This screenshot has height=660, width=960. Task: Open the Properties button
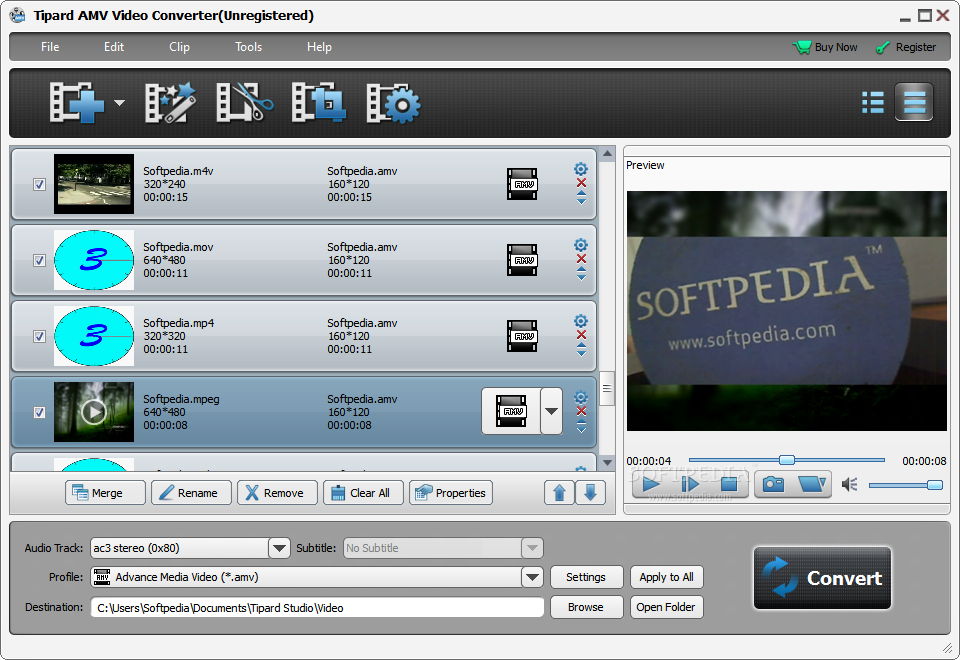tap(451, 493)
